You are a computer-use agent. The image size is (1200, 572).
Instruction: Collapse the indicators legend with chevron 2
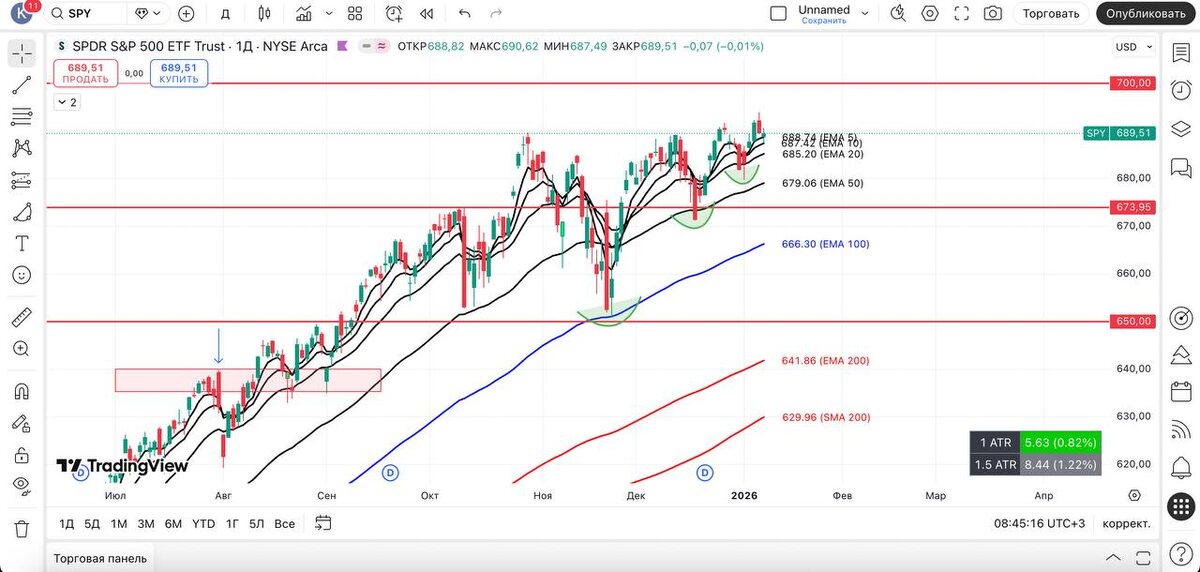pos(67,102)
